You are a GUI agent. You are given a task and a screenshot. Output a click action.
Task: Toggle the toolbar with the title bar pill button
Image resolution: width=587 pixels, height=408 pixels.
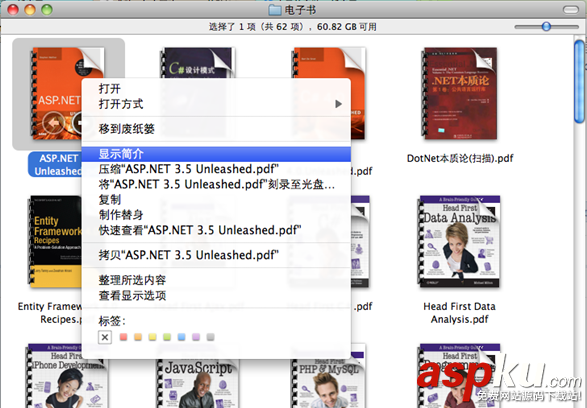(571, 9)
